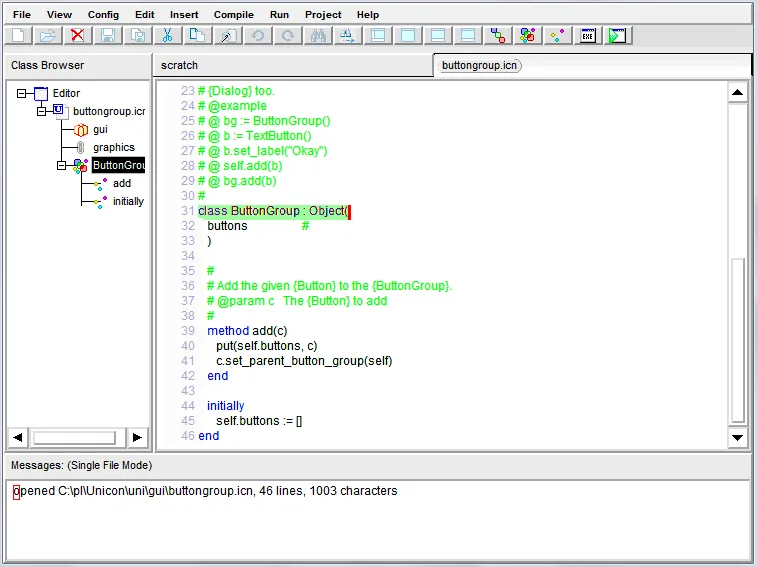Click class browser scroll left arrow

[x=18, y=437]
